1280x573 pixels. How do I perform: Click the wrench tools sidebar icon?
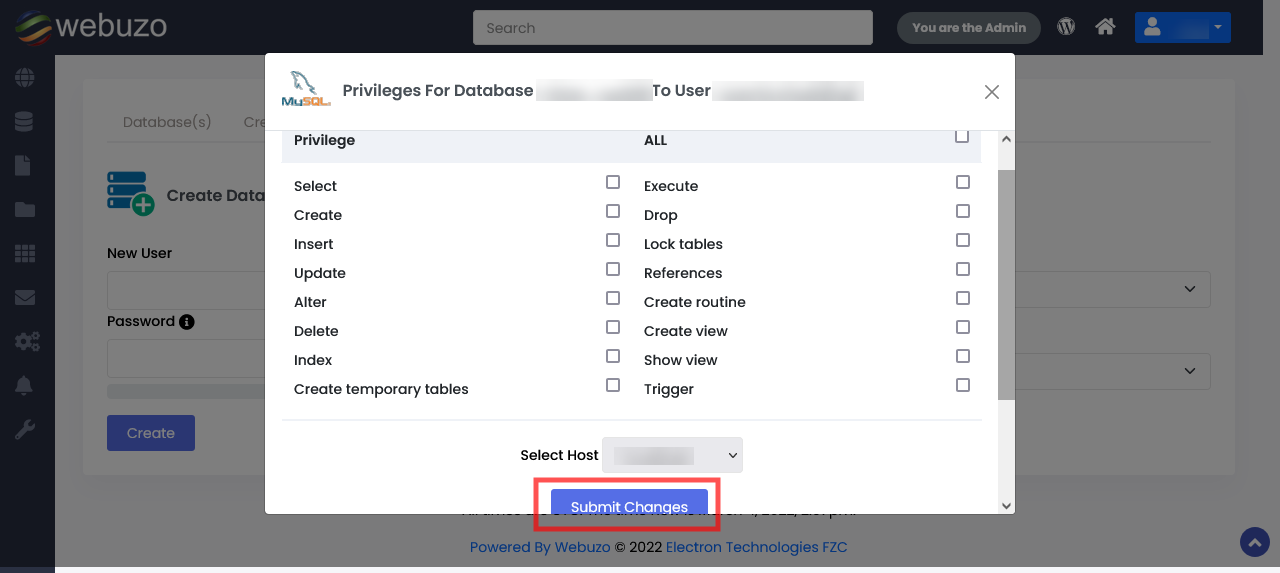point(24,430)
